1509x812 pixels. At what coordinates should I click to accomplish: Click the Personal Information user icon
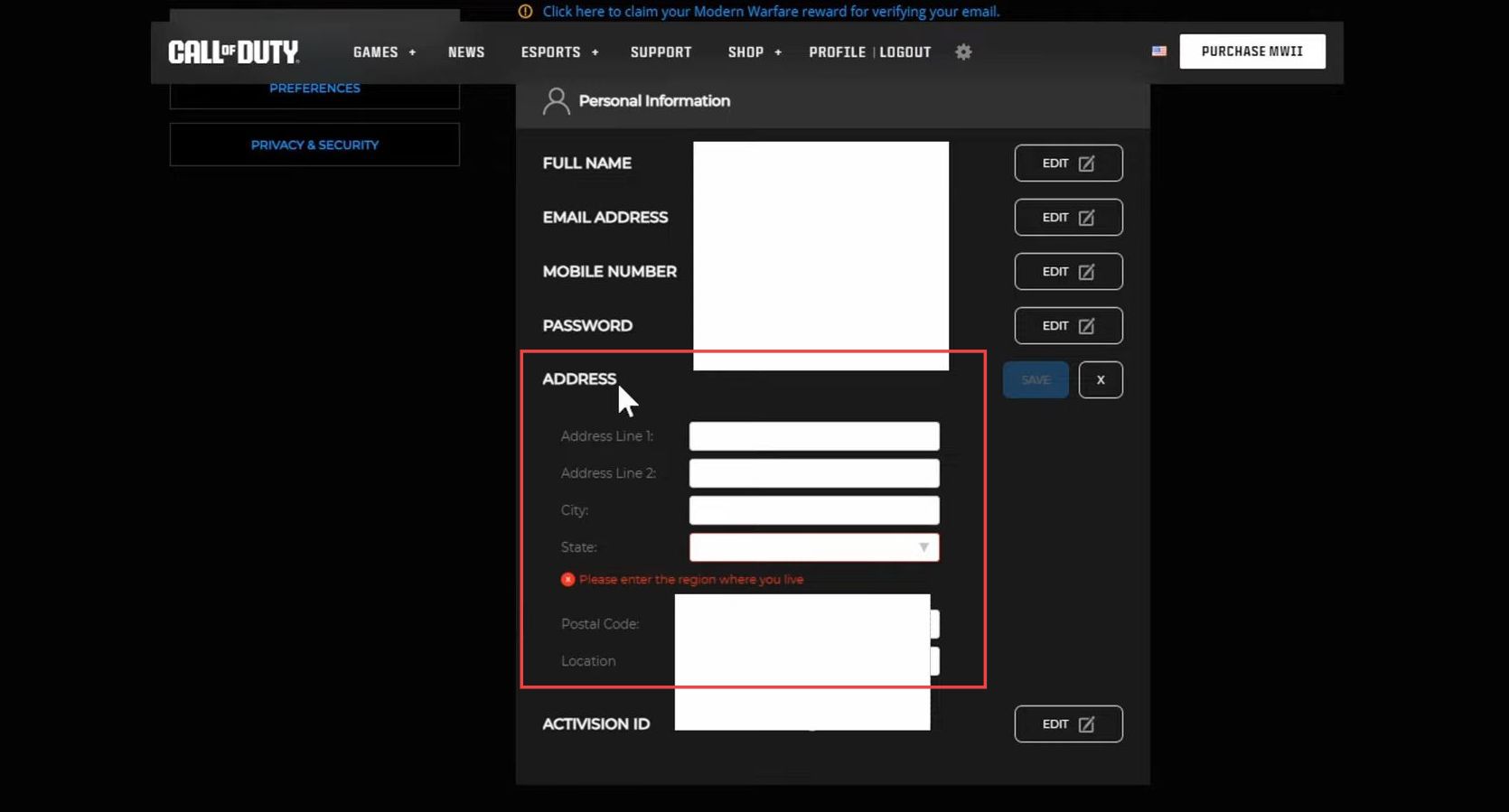coord(556,101)
